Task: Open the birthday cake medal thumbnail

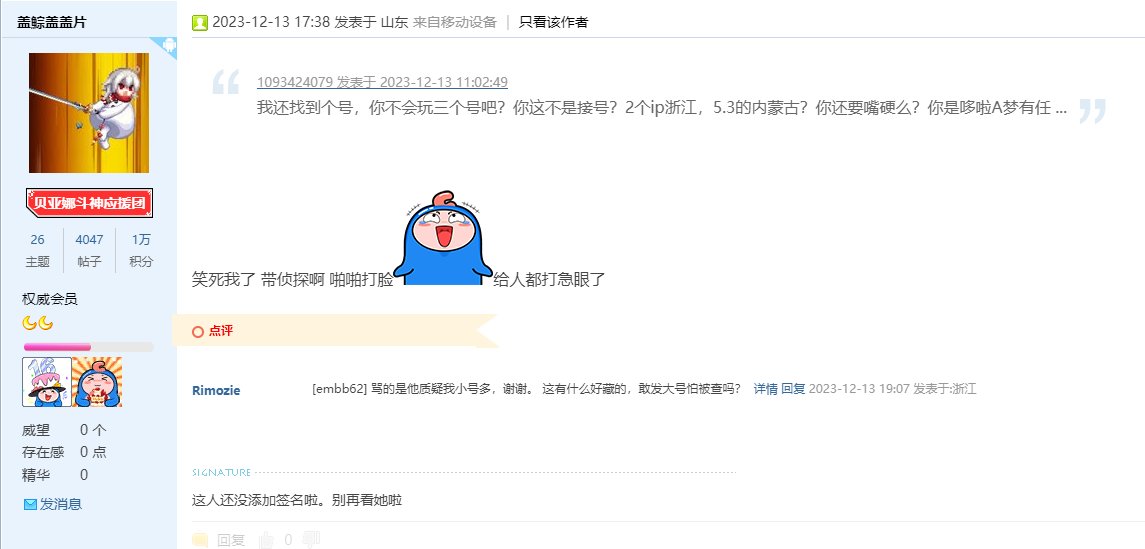Action: pyautogui.click(x=47, y=382)
